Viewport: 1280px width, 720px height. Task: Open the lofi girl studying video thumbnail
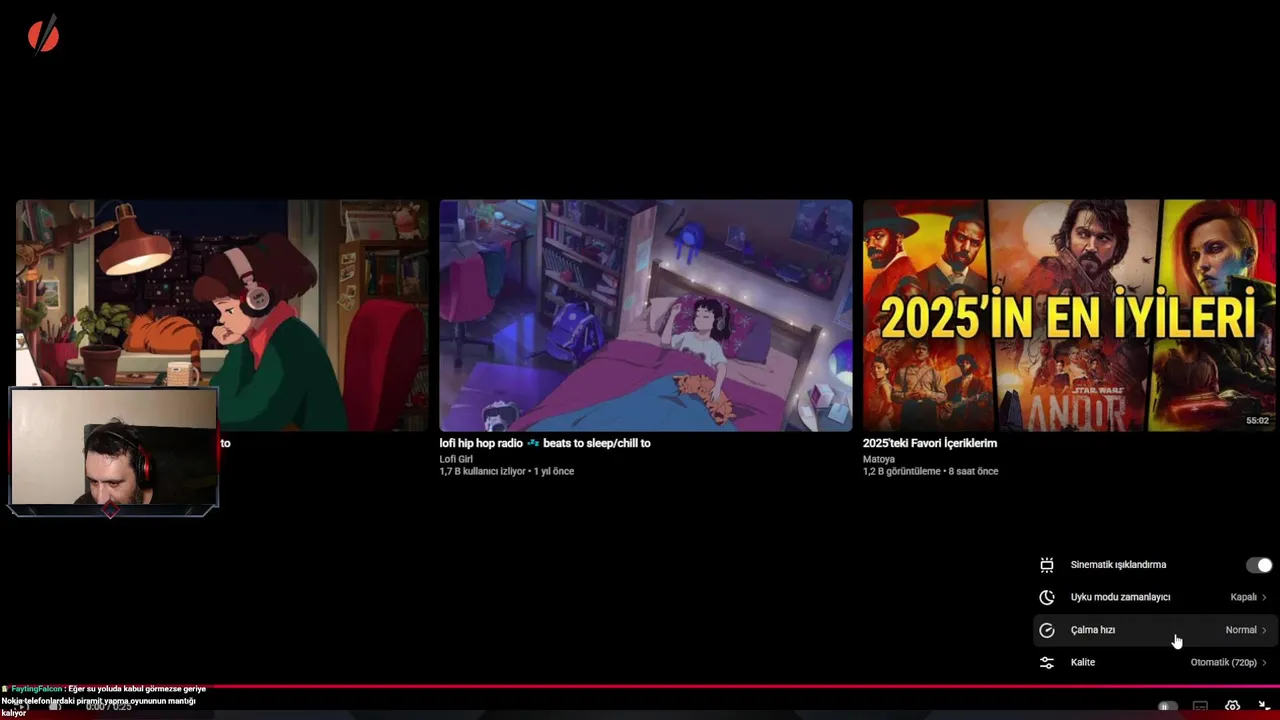[222, 315]
